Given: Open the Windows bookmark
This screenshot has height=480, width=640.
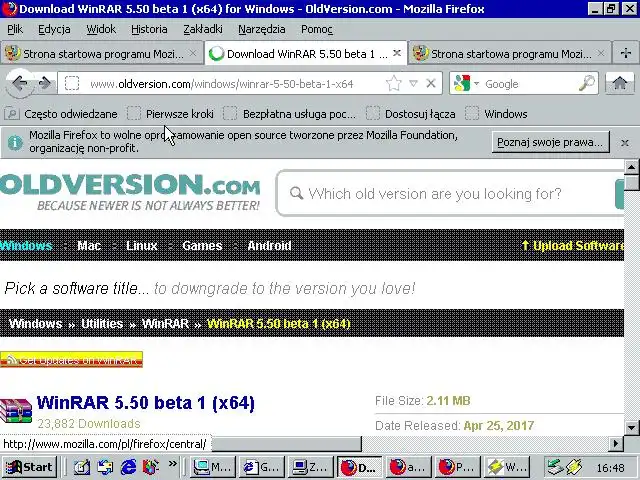Looking at the screenshot, I should [496, 114].
